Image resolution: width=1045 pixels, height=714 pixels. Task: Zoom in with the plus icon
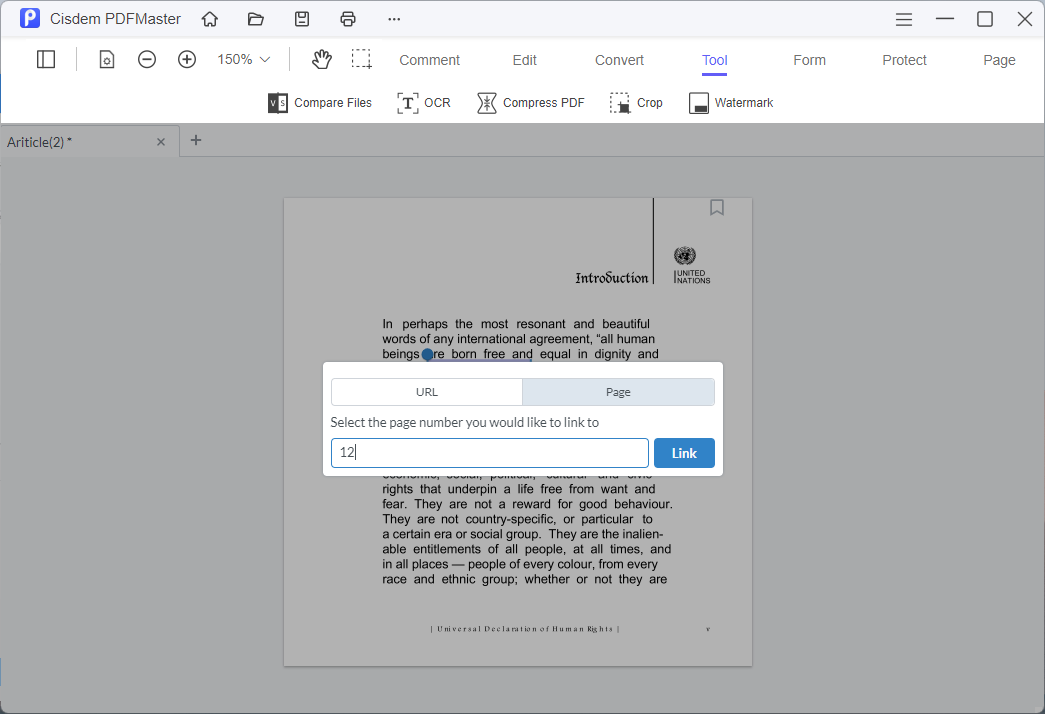click(x=187, y=59)
